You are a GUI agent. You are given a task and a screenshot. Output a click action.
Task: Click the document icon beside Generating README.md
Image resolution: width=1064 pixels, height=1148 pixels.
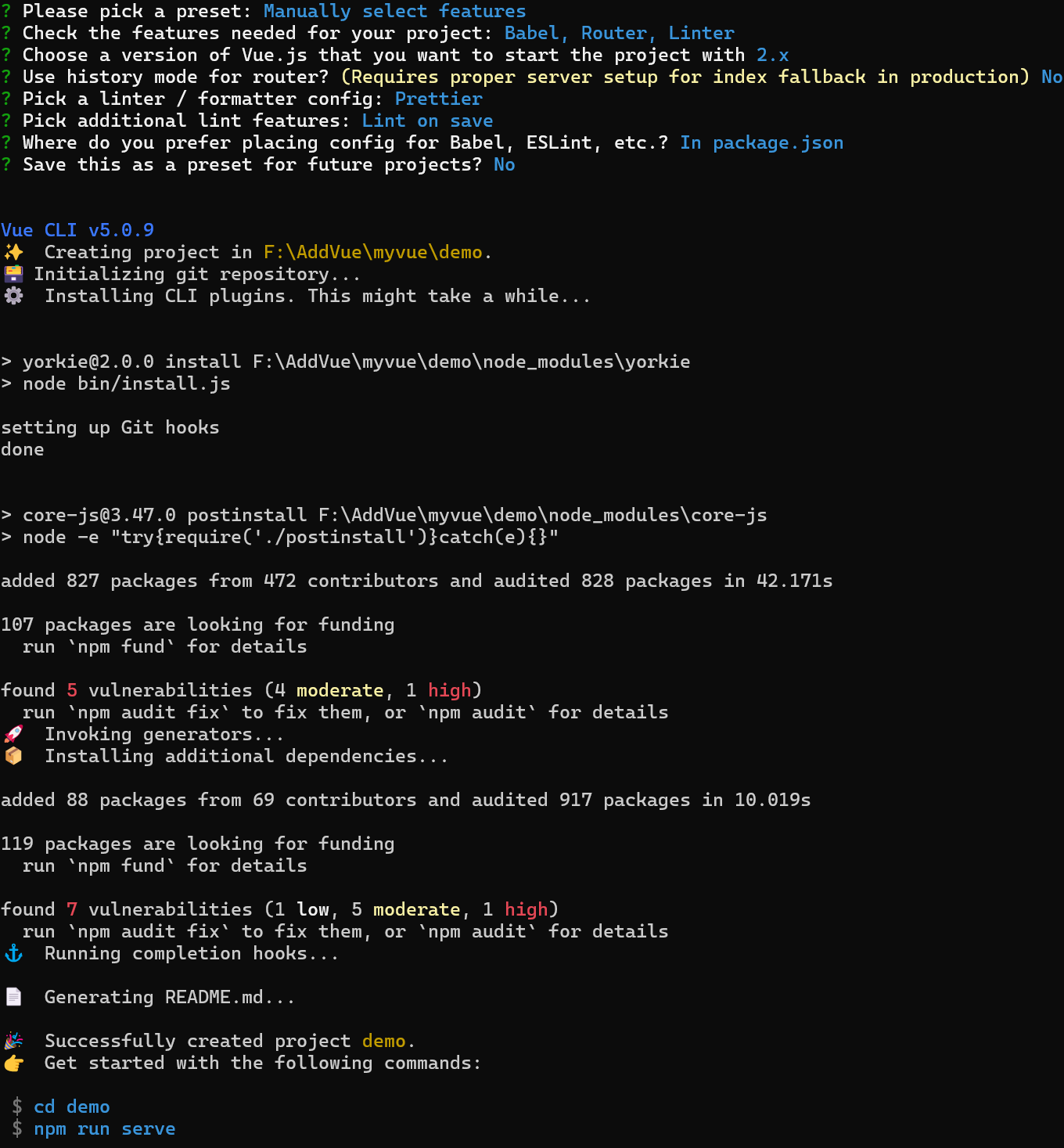pyautogui.click(x=13, y=997)
